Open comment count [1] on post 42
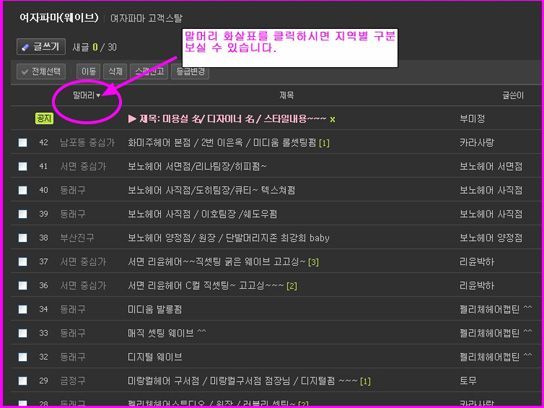The width and height of the screenshot is (544, 408). point(324,143)
